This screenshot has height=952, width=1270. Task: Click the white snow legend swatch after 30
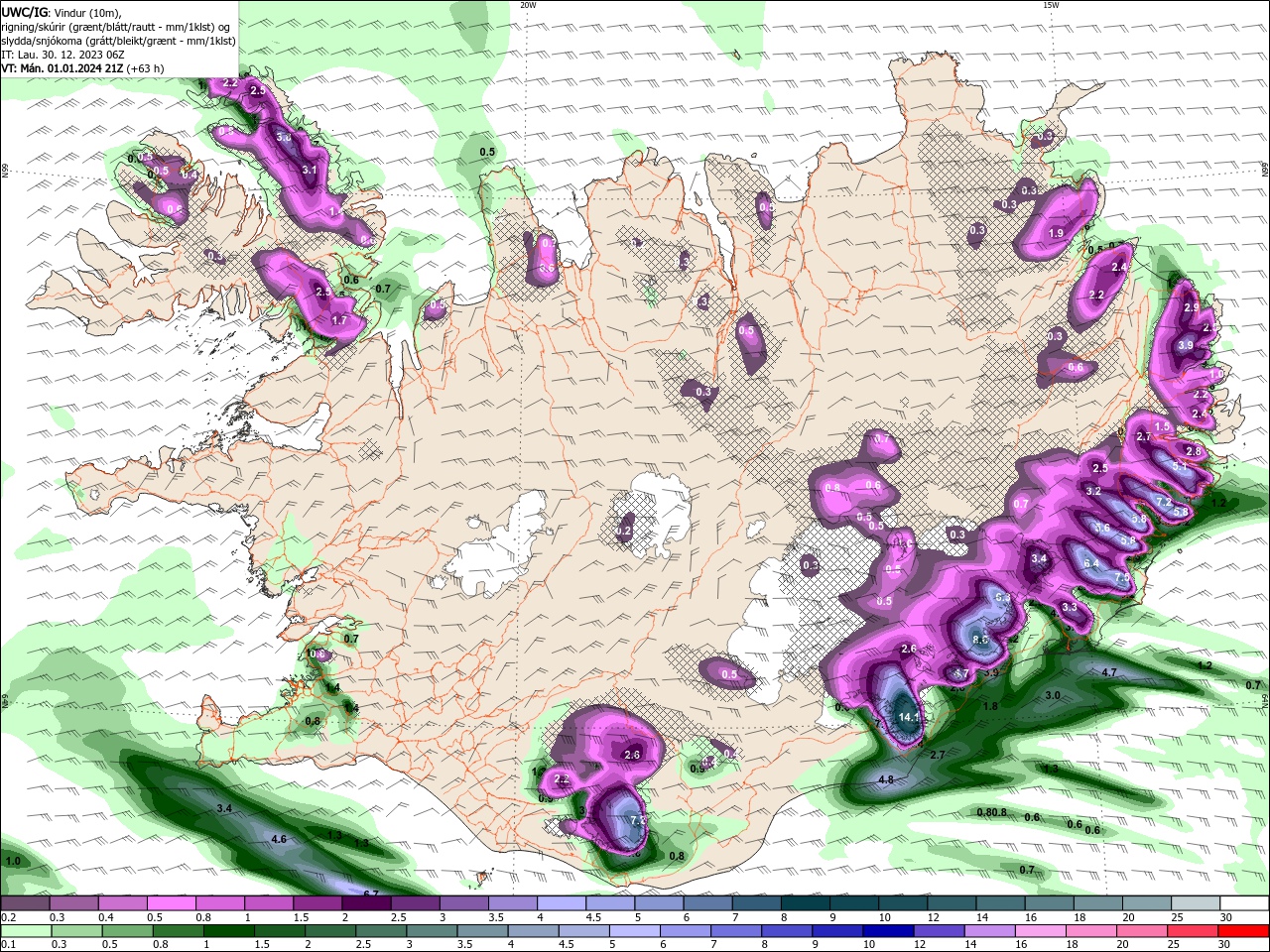[1245, 903]
